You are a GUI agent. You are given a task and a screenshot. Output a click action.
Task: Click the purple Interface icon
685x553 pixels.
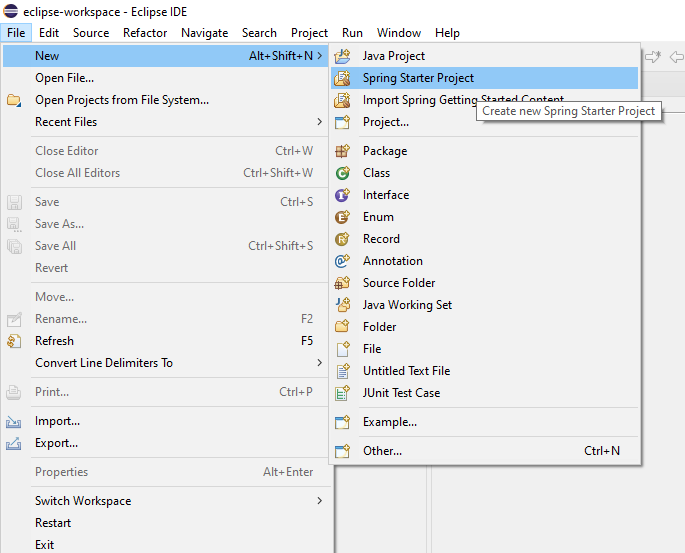pyautogui.click(x=342, y=195)
